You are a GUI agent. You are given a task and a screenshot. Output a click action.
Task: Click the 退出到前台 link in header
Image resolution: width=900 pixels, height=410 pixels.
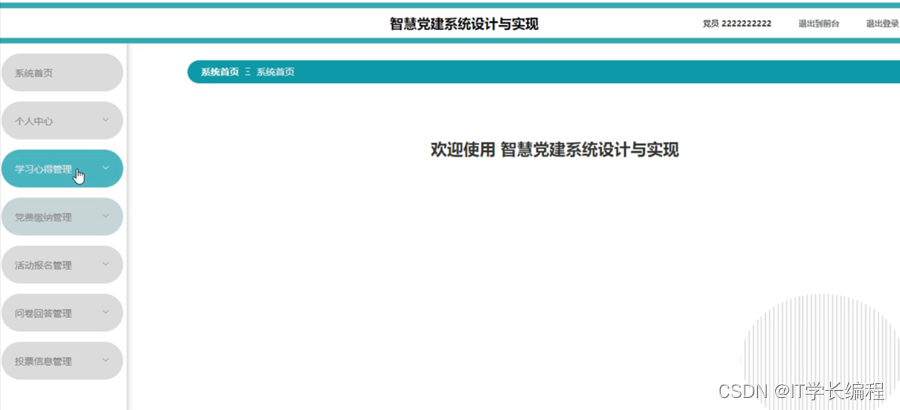click(x=819, y=24)
